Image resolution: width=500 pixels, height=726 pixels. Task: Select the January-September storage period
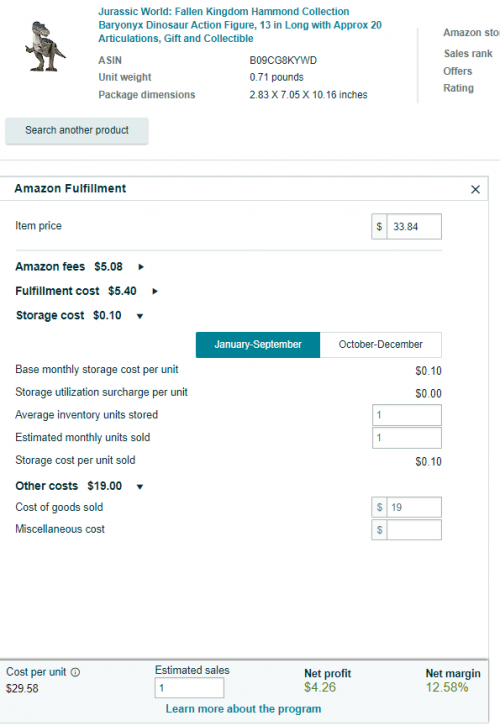(258, 344)
